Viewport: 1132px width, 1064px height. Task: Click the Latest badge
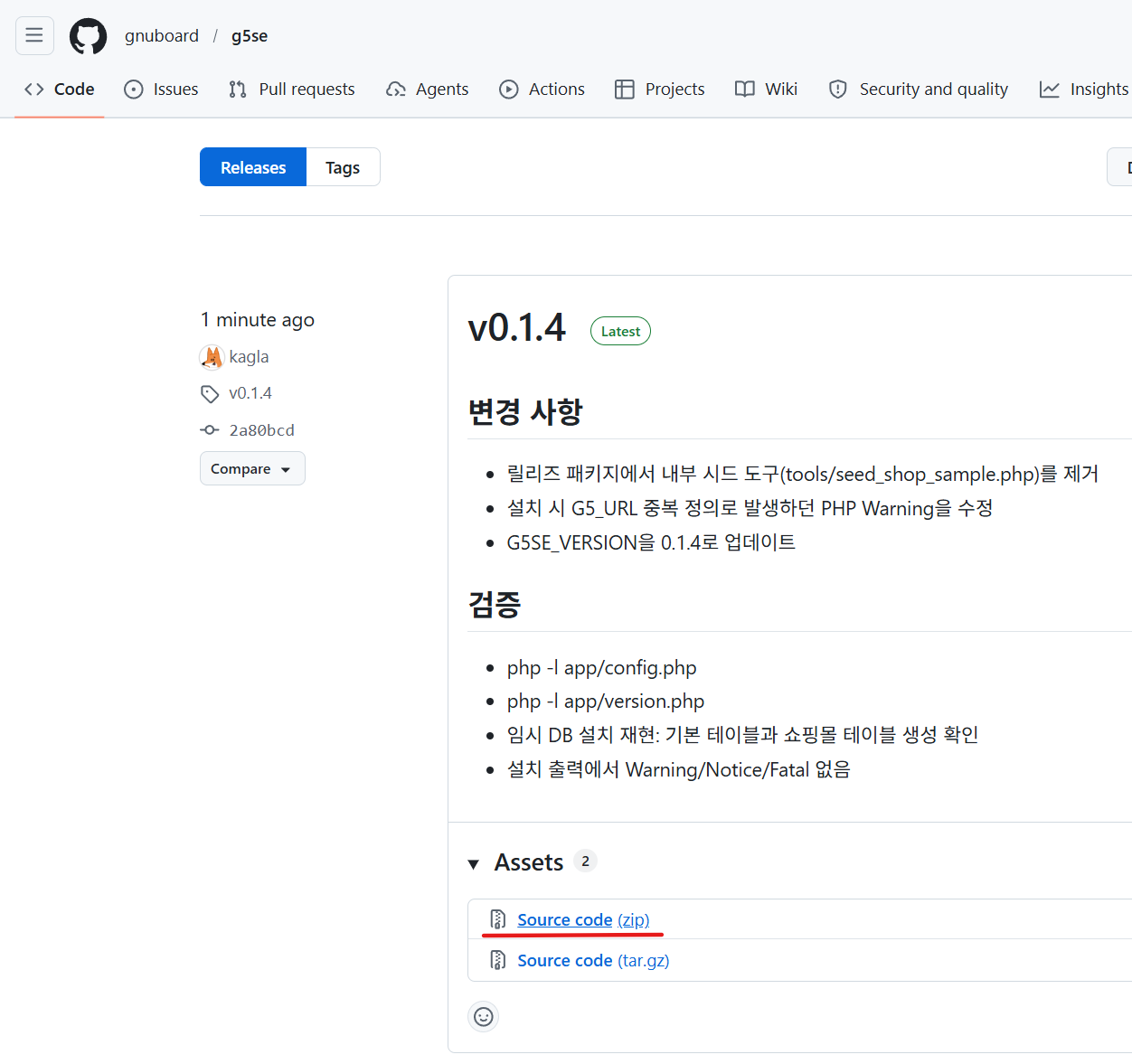620,331
